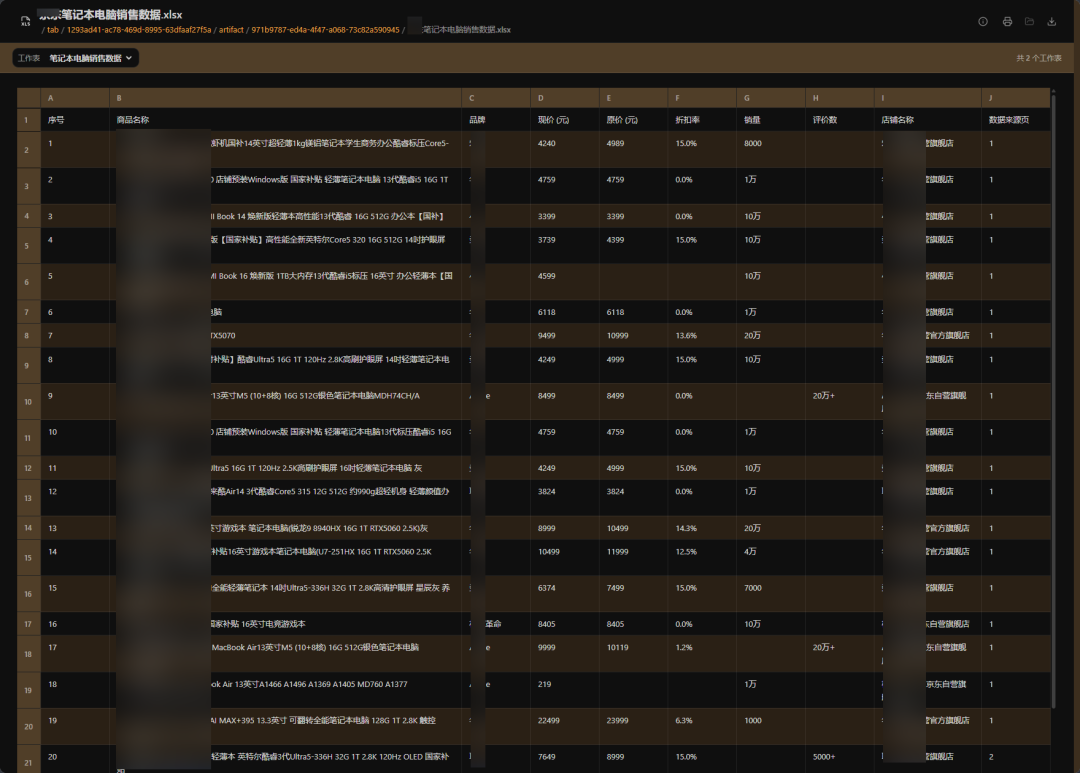Screen dimensions: 1080x773
Task: Click the 数据来源页 header cell
Action: pyautogui.click(x=1017, y=120)
